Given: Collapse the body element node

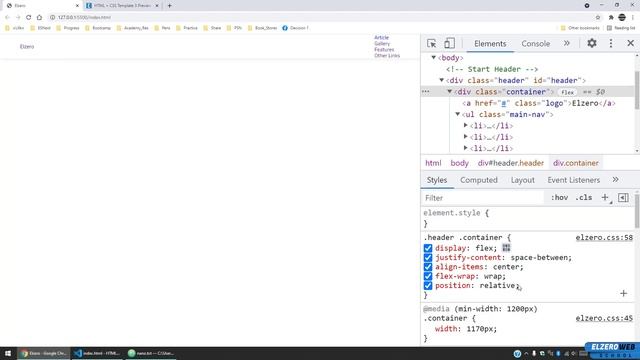Looking at the screenshot, I should pos(433,58).
